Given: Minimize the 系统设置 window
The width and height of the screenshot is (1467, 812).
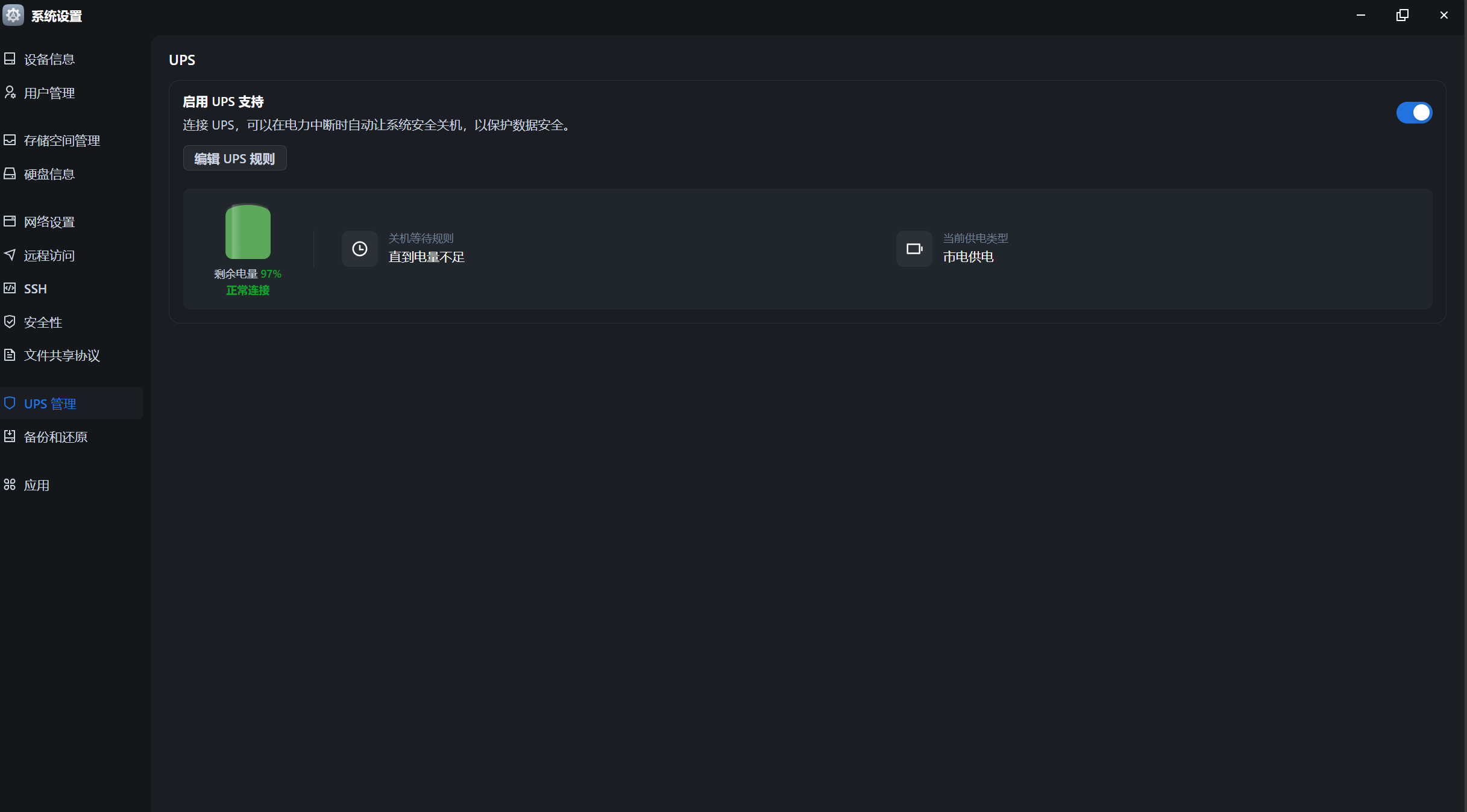Looking at the screenshot, I should (1361, 15).
